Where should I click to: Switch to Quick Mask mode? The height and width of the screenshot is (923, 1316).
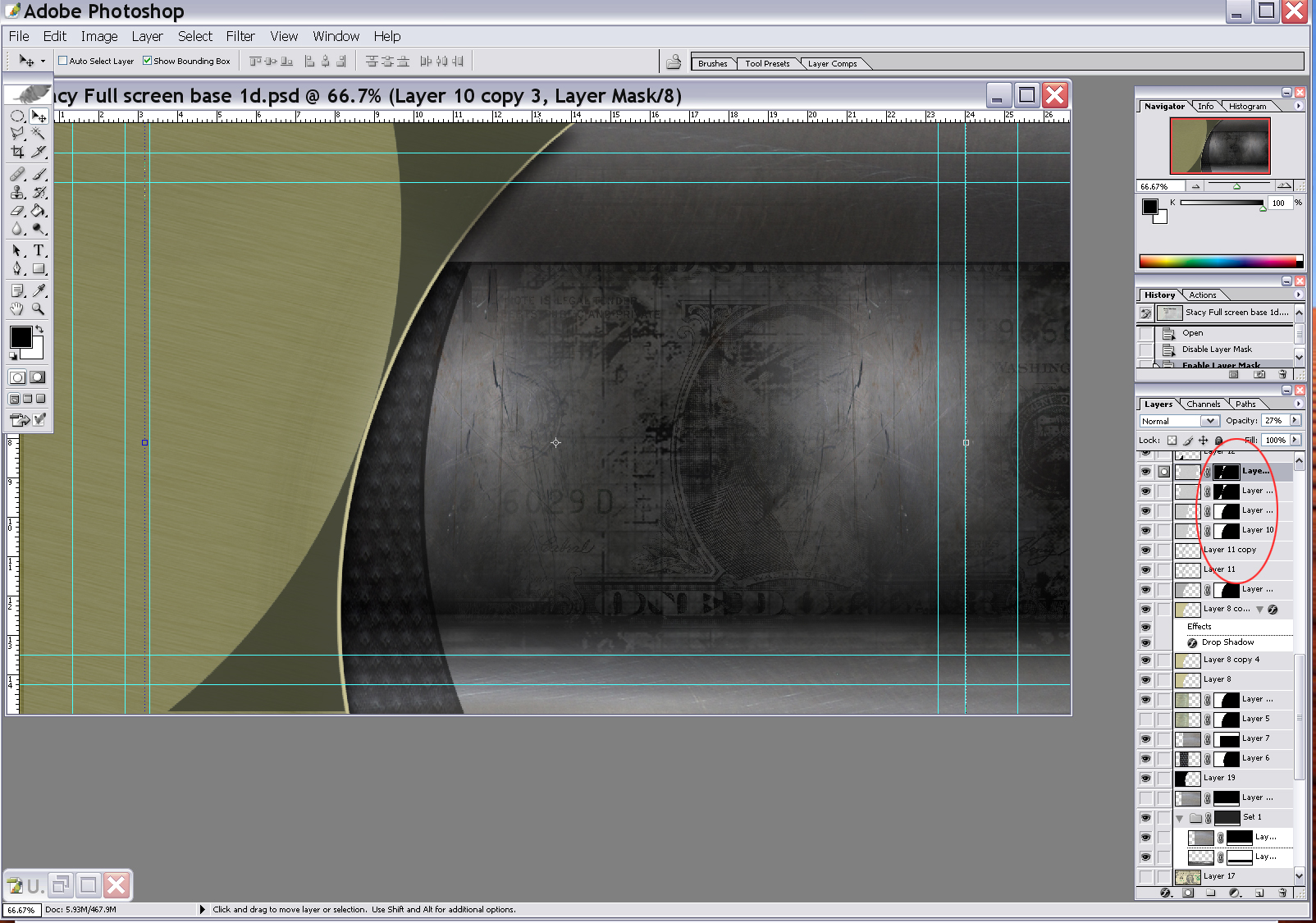[x=38, y=377]
